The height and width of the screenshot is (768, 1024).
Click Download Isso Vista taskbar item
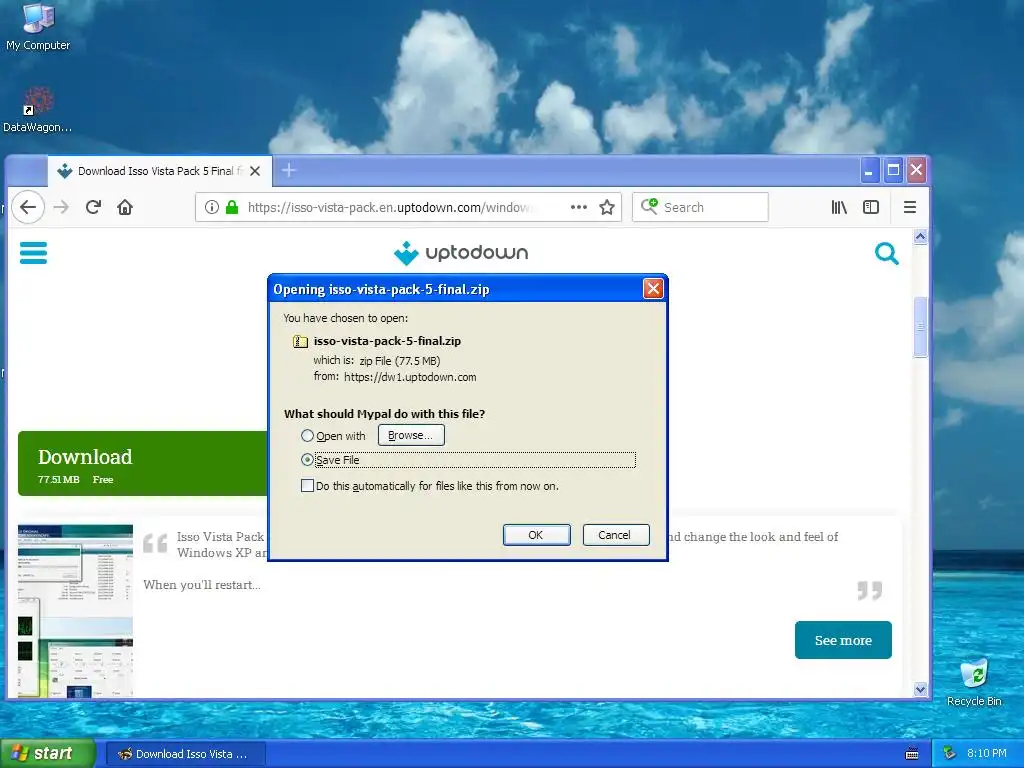pos(185,754)
